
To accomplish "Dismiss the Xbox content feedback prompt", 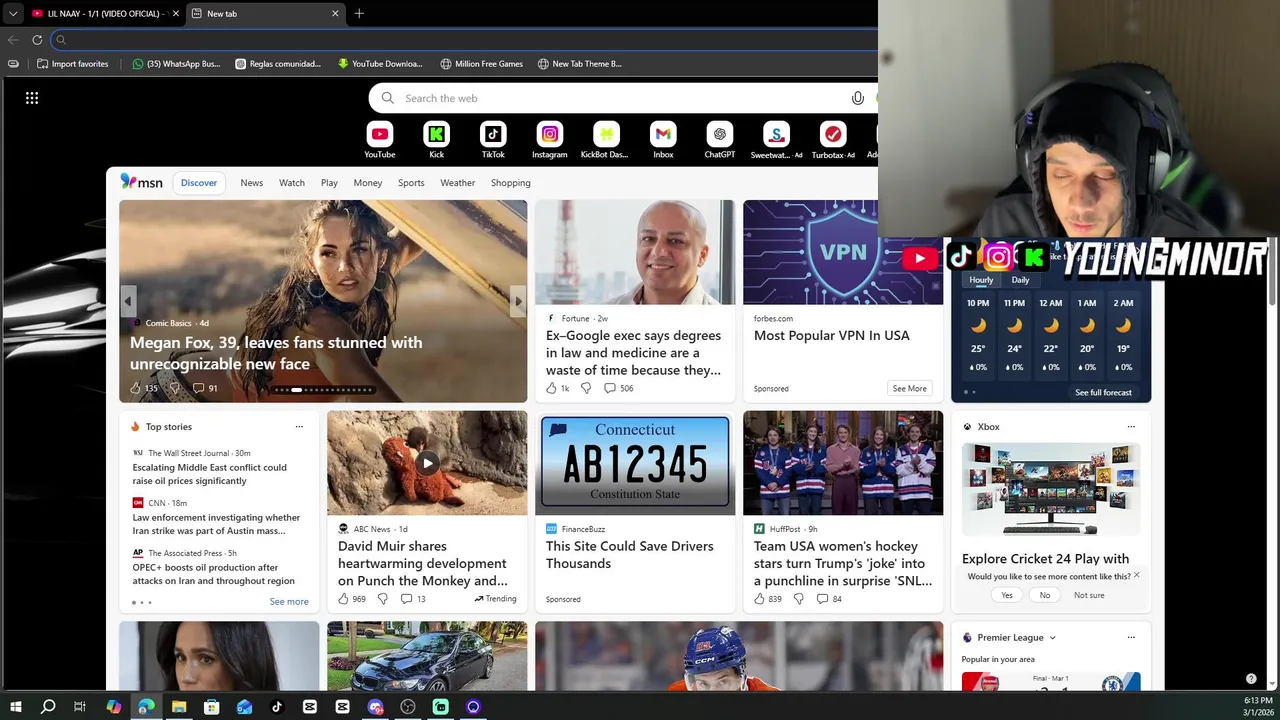I will pyautogui.click(x=1137, y=575).
